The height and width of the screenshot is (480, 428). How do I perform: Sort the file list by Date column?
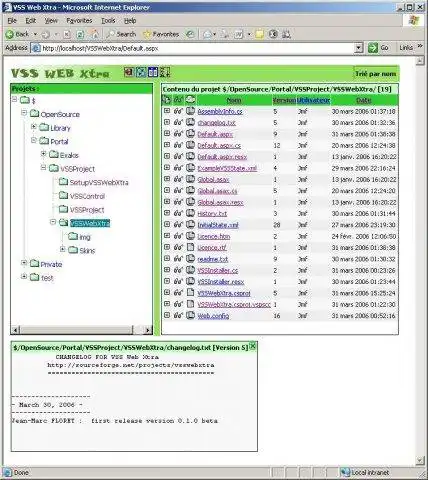coord(364,100)
